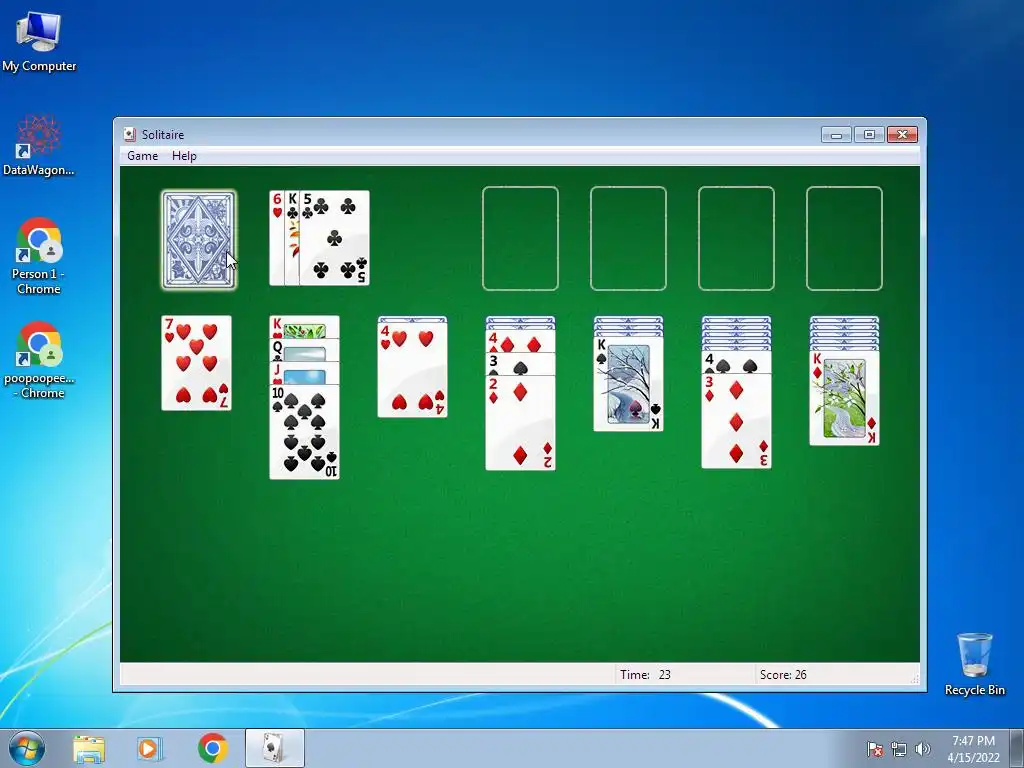Launch Windows Media Player from taskbar
The width and height of the screenshot is (1024, 768).
tap(150, 748)
